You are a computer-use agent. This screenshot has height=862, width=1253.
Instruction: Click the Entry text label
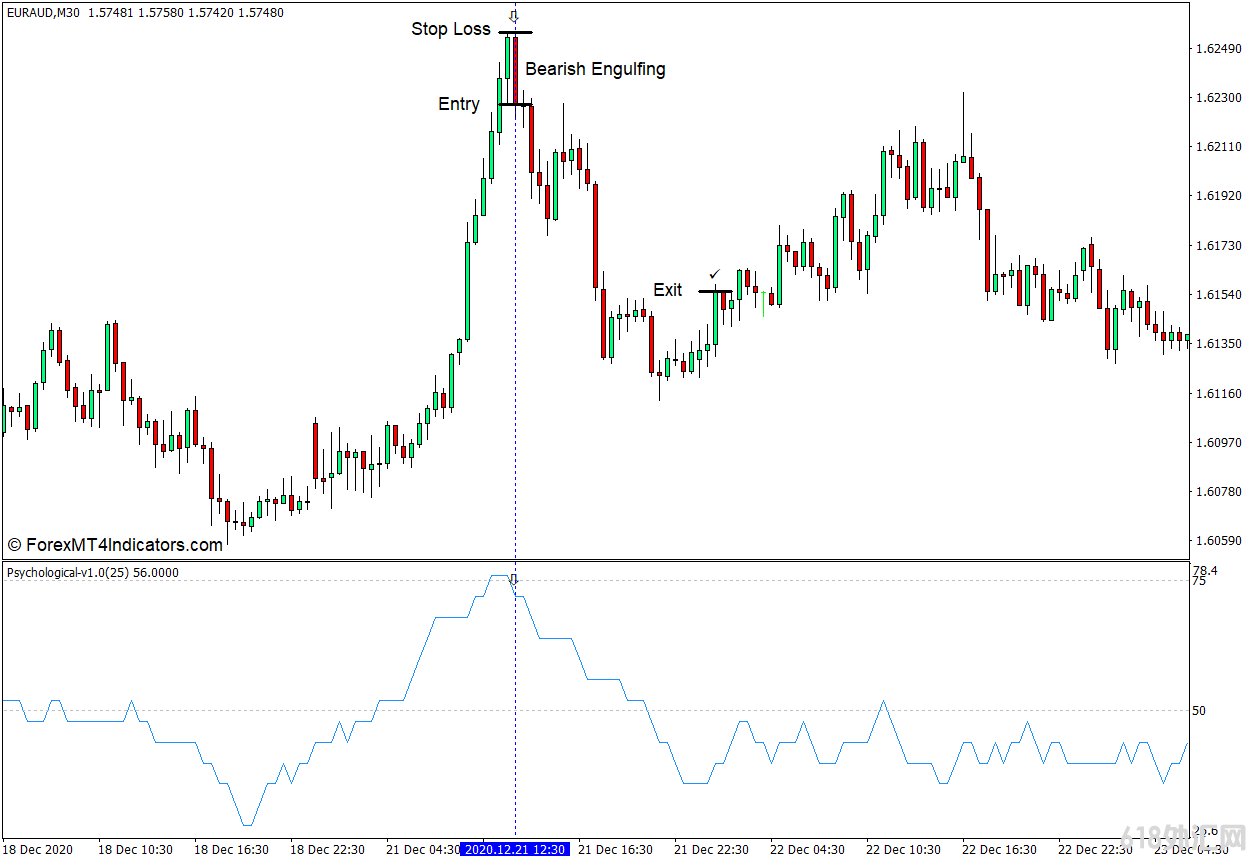point(459,104)
